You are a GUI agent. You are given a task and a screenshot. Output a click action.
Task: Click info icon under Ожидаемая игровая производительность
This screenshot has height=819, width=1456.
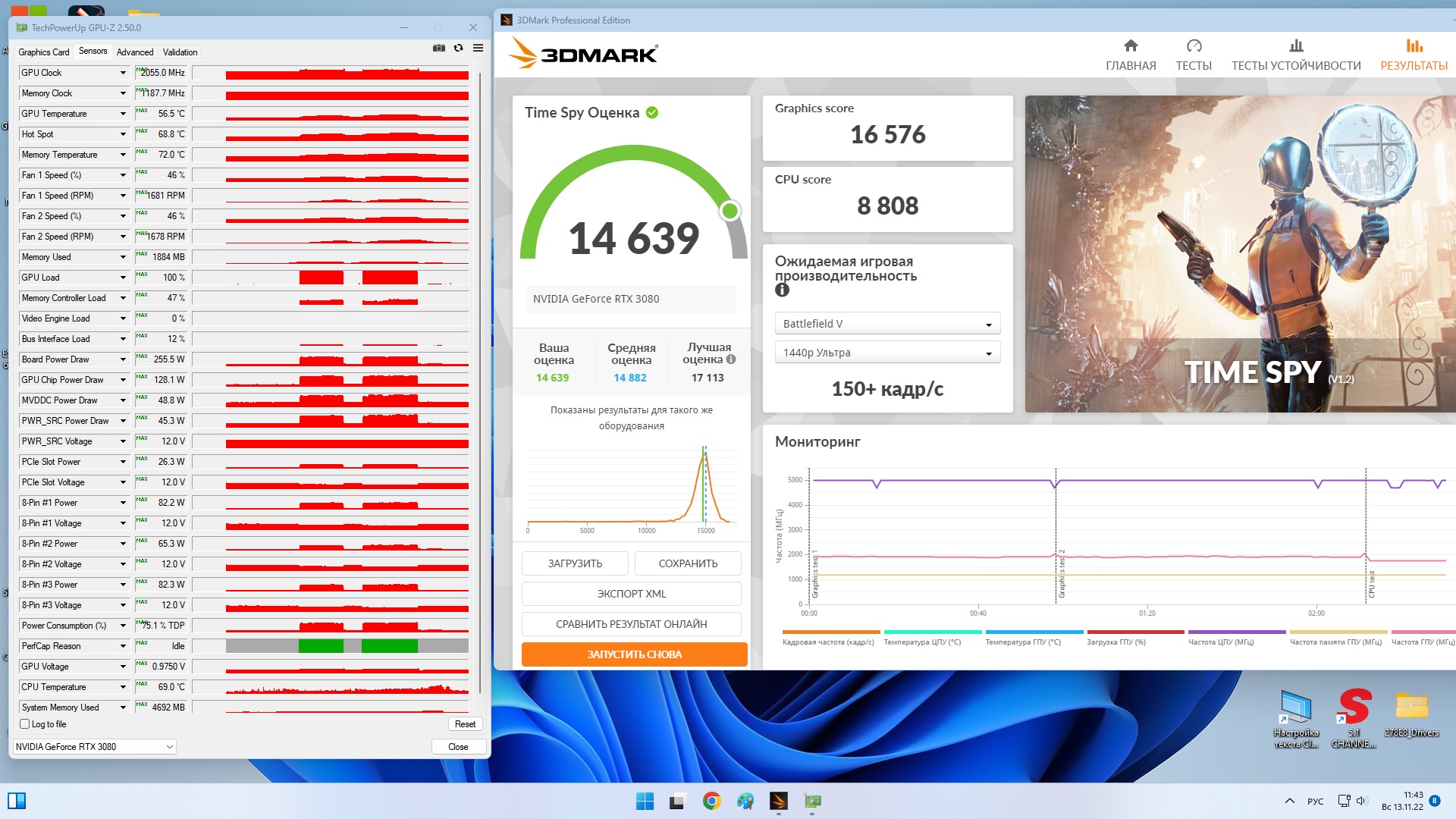tap(782, 290)
